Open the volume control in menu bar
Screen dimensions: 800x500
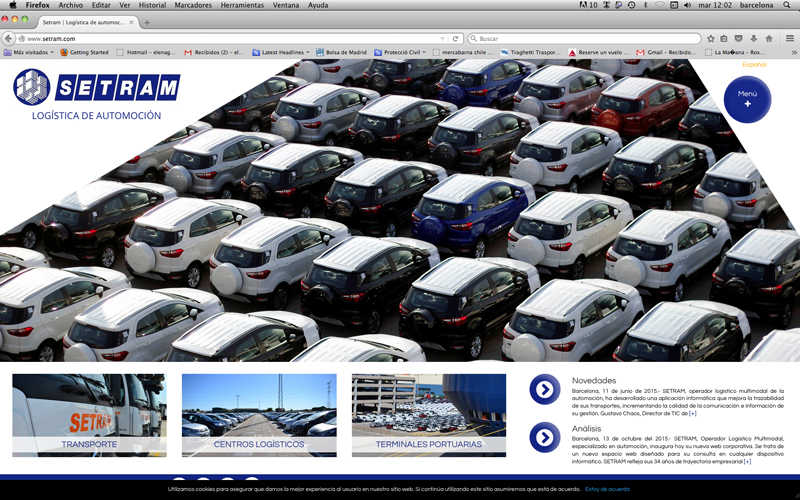(x=687, y=5)
